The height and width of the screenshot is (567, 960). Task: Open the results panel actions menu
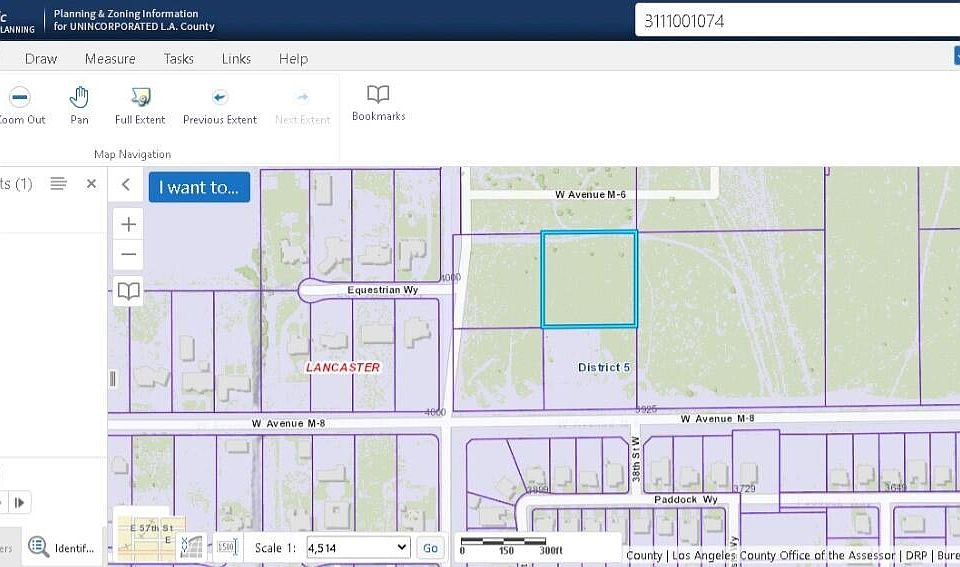59,184
